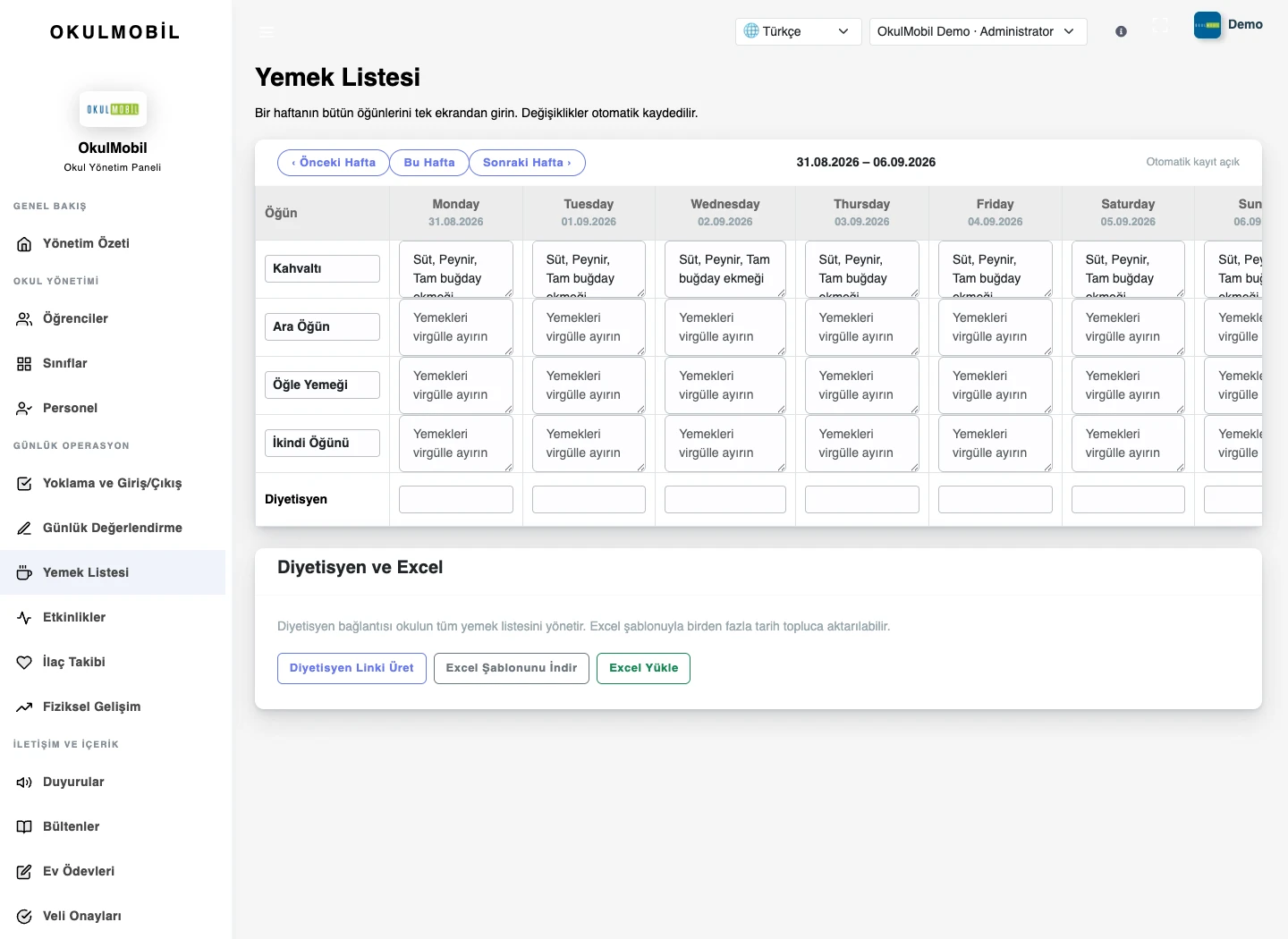Go to Öğrenciler in the sidebar
This screenshot has width=1288, height=939.
pos(113,318)
